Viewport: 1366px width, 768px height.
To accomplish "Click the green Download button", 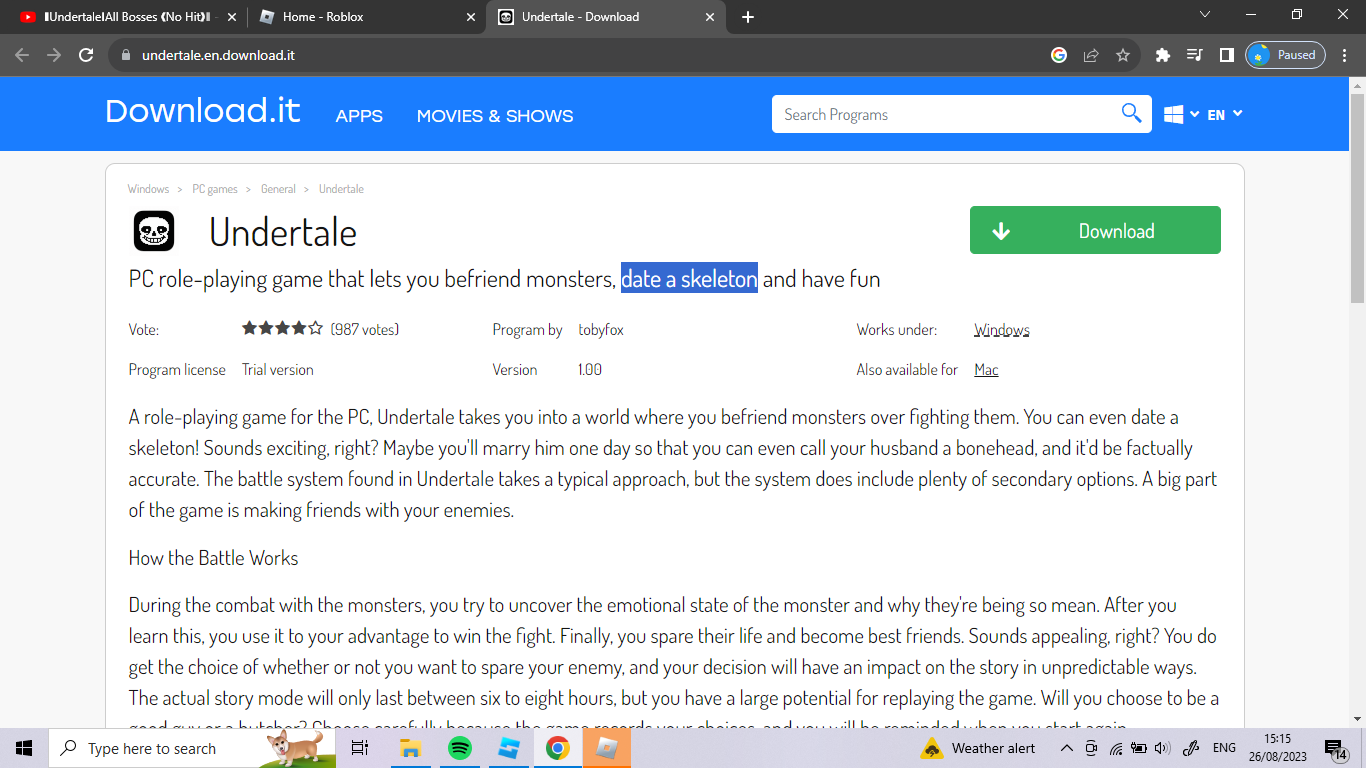I will (x=1095, y=231).
